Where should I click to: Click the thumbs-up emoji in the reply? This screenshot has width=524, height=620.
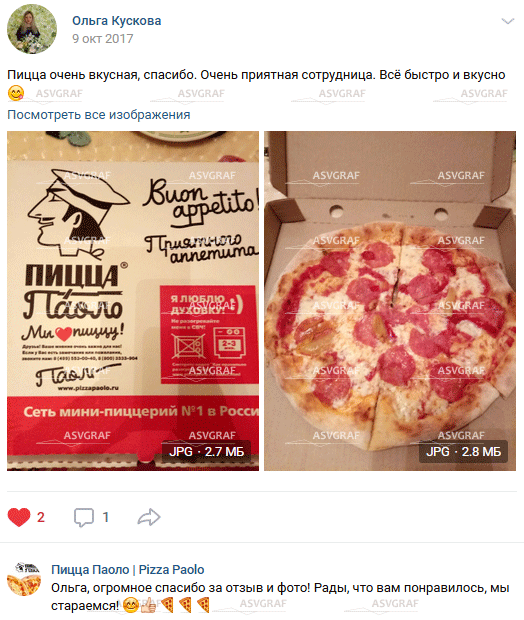tap(148, 605)
